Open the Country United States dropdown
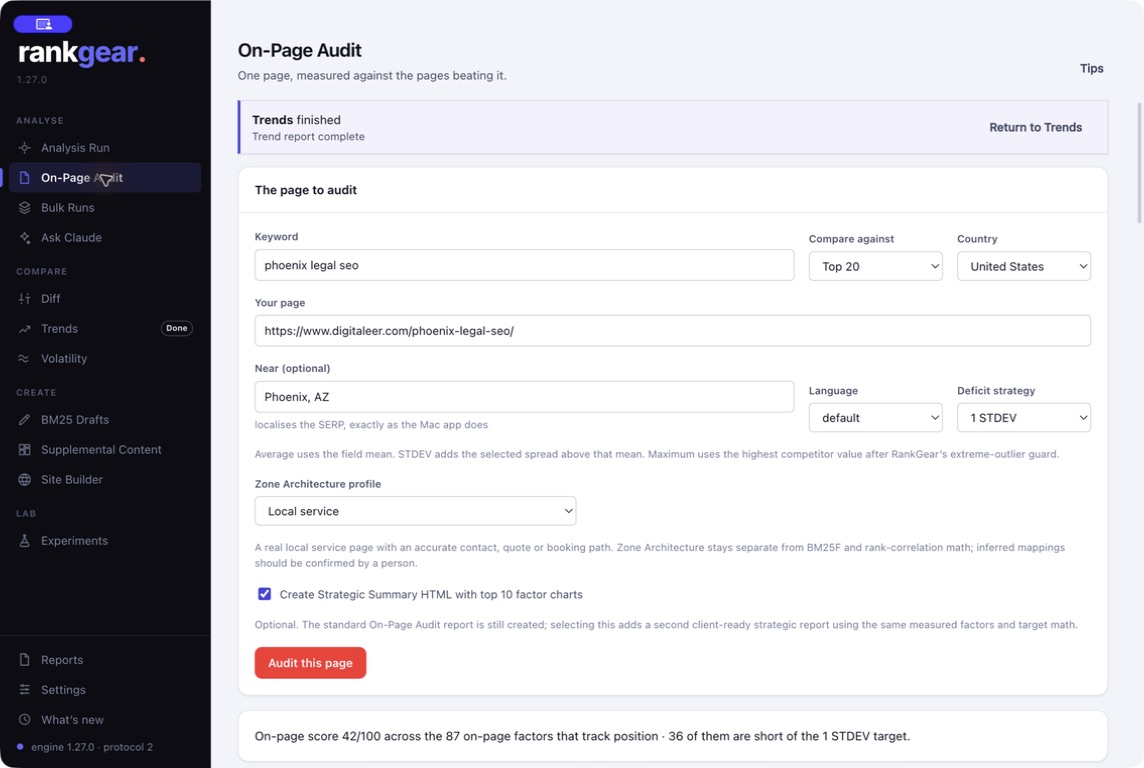Image resolution: width=1144 pixels, height=768 pixels. (1024, 266)
